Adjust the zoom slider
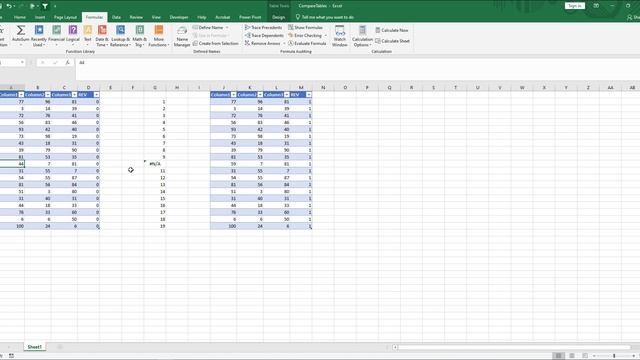The height and width of the screenshot is (360, 640). pos(614,356)
